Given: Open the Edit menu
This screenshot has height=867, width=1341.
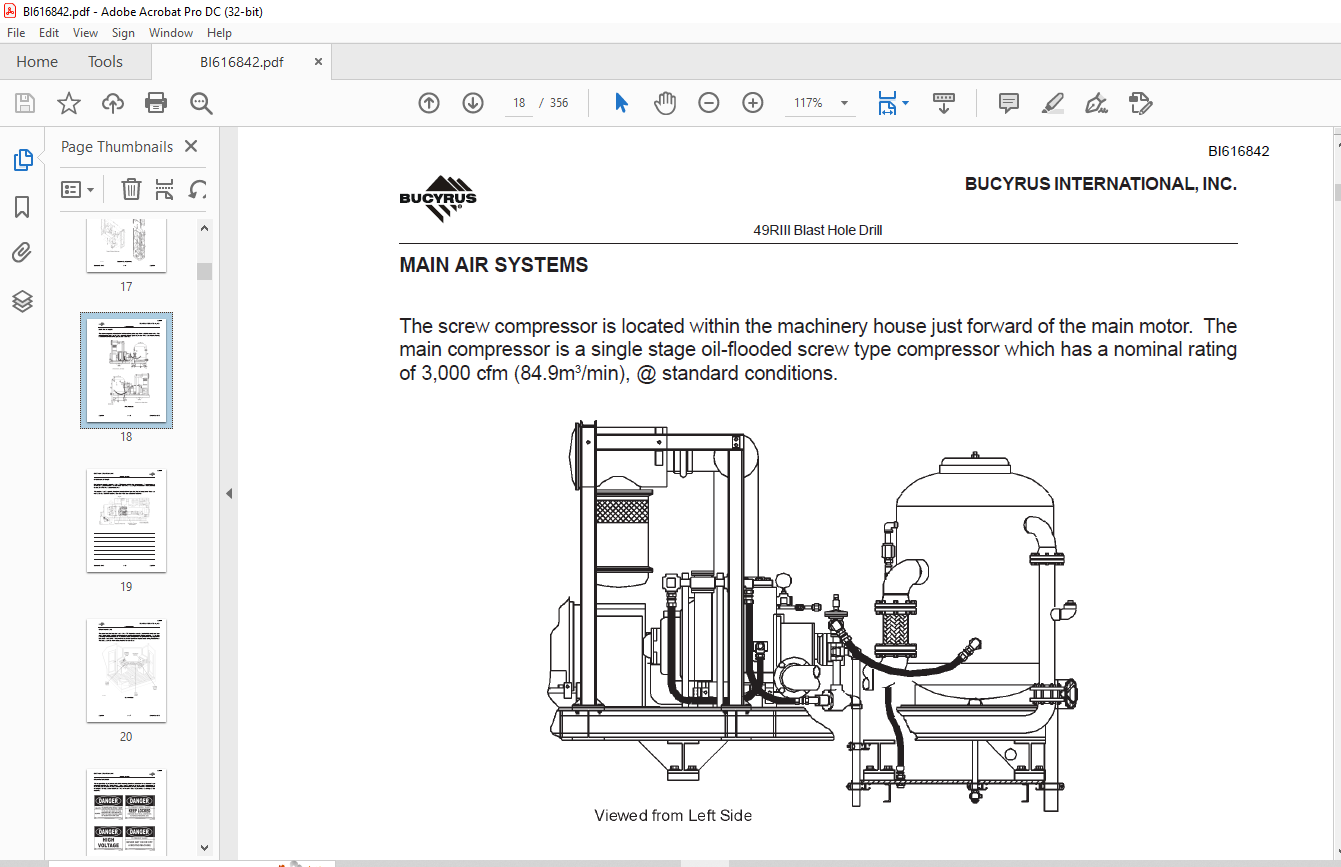Looking at the screenshot, I should coord(49,33).
